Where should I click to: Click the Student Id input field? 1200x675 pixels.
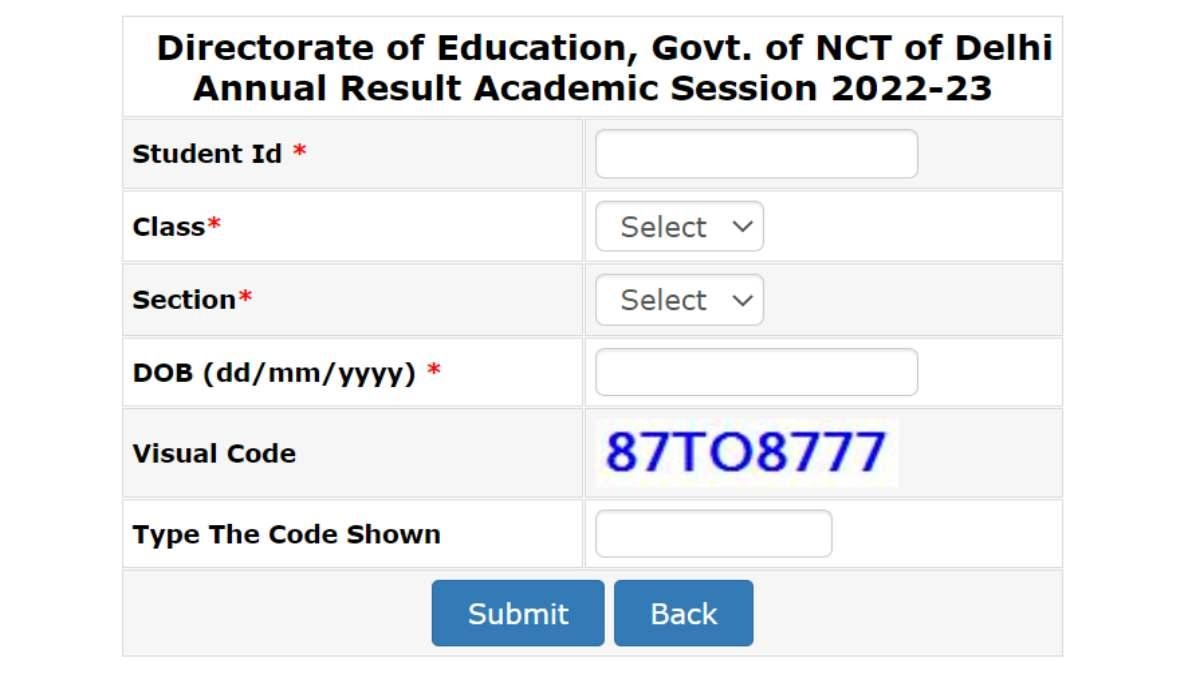pyautogui.click(x=756, y=154)
